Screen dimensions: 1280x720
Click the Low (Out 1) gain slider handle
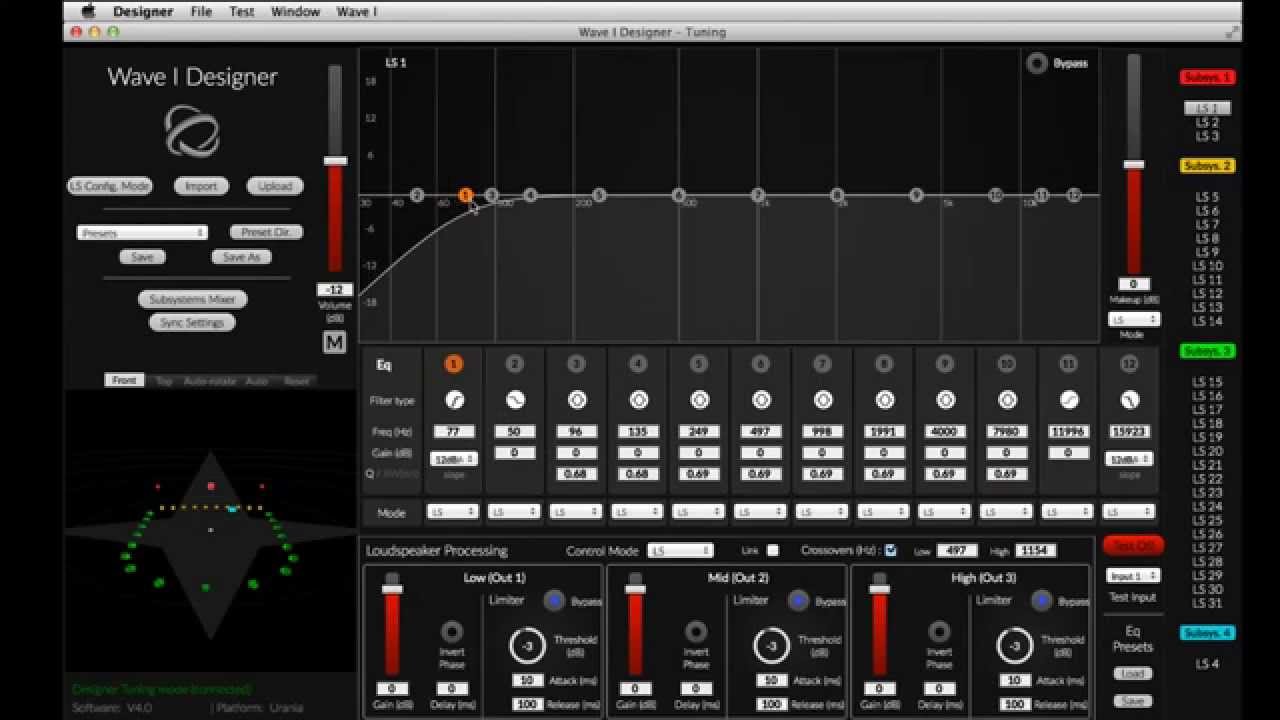point(392,589)
